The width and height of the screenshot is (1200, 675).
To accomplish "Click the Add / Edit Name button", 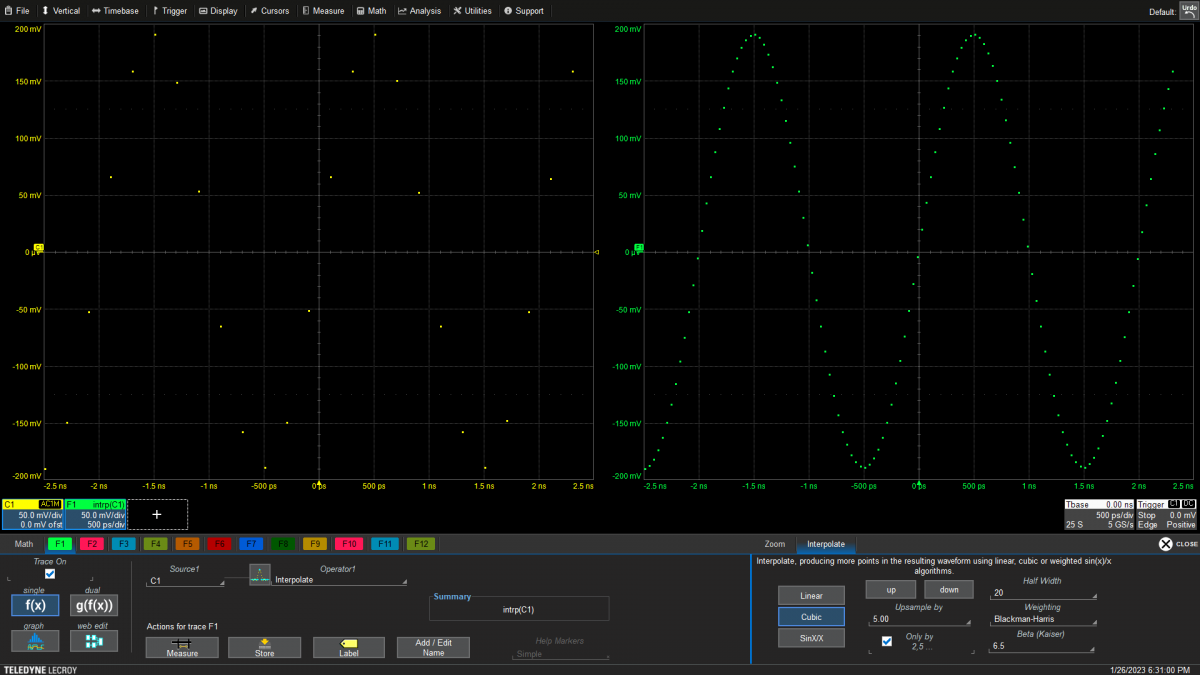I will click(433, 648).
